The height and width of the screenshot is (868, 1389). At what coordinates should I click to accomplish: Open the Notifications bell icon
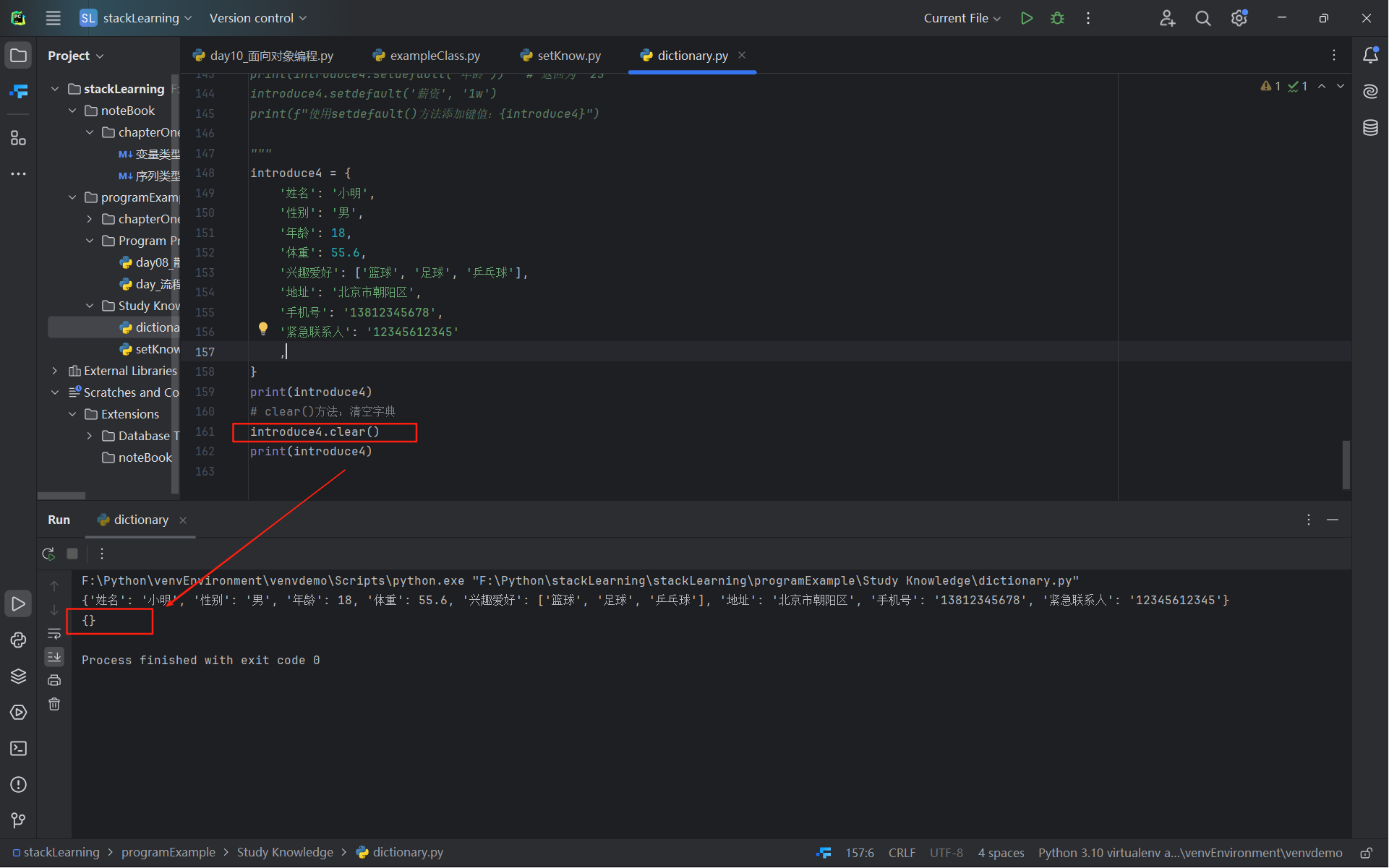(x=1370, y=56)
